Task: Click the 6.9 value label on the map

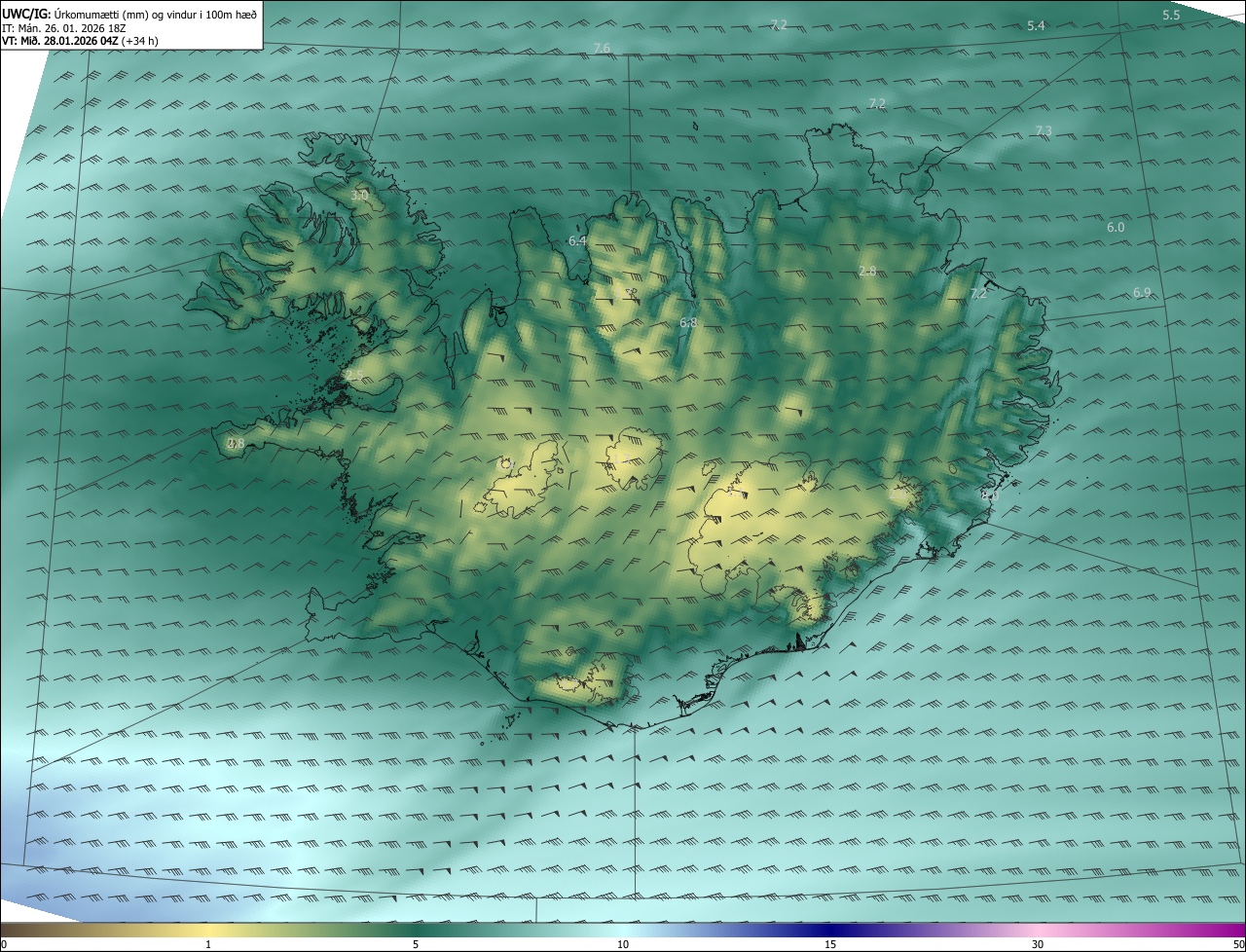Action: [1142, 292]
